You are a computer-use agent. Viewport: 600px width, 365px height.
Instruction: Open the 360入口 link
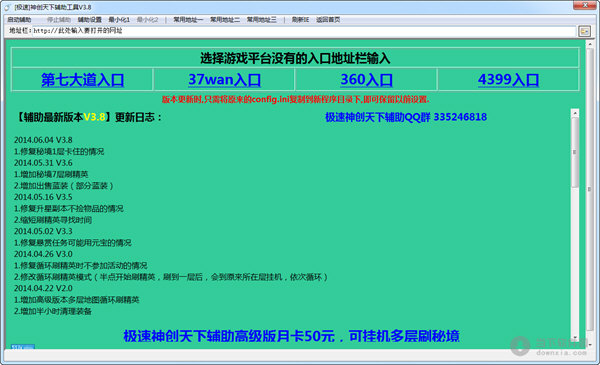click(366, 80)
